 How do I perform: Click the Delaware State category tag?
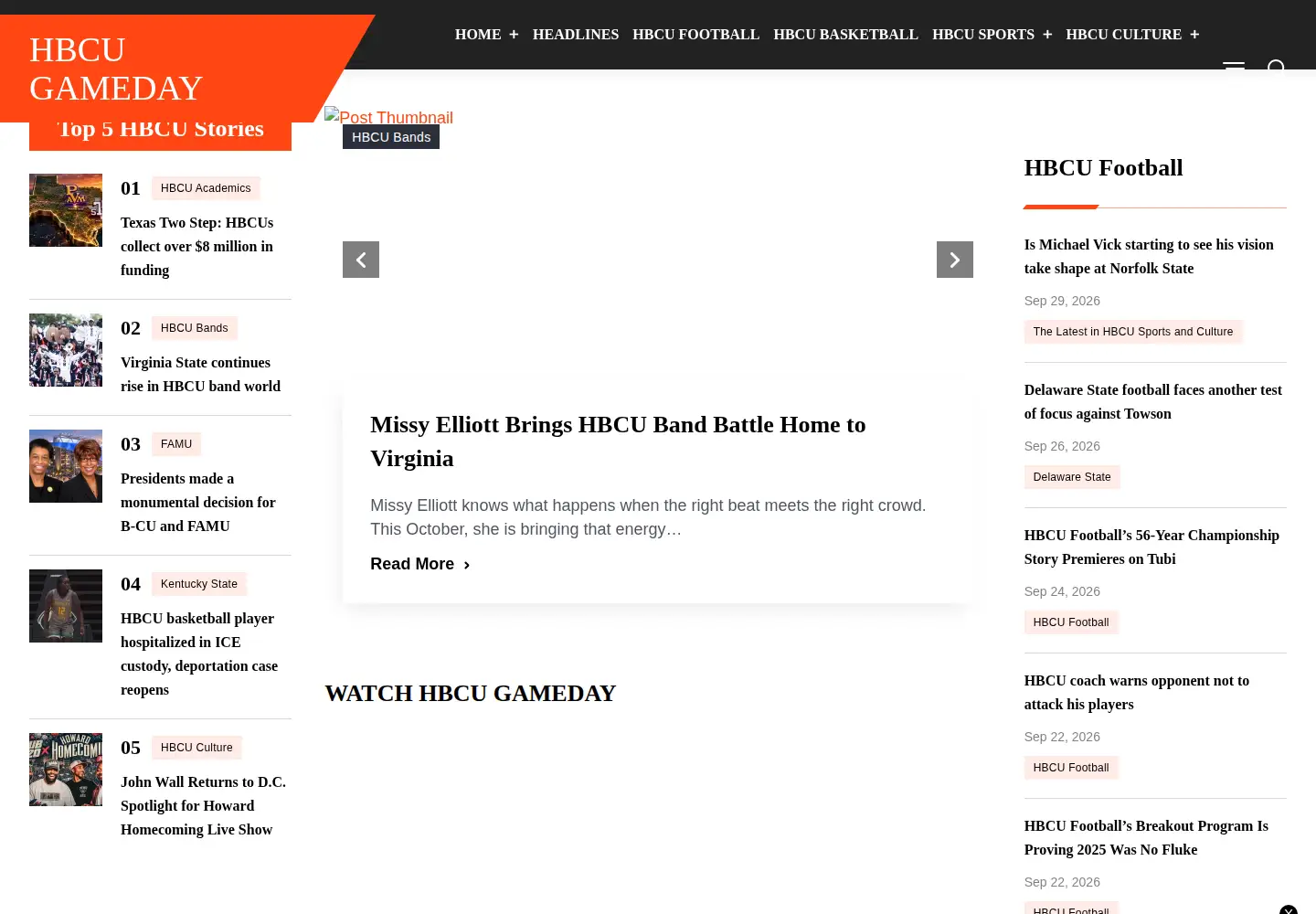[x=1072, y=477]
